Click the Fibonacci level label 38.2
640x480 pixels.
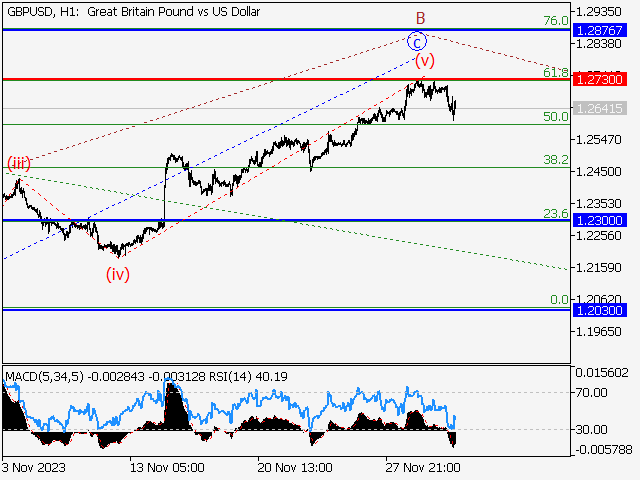[556, 160]
